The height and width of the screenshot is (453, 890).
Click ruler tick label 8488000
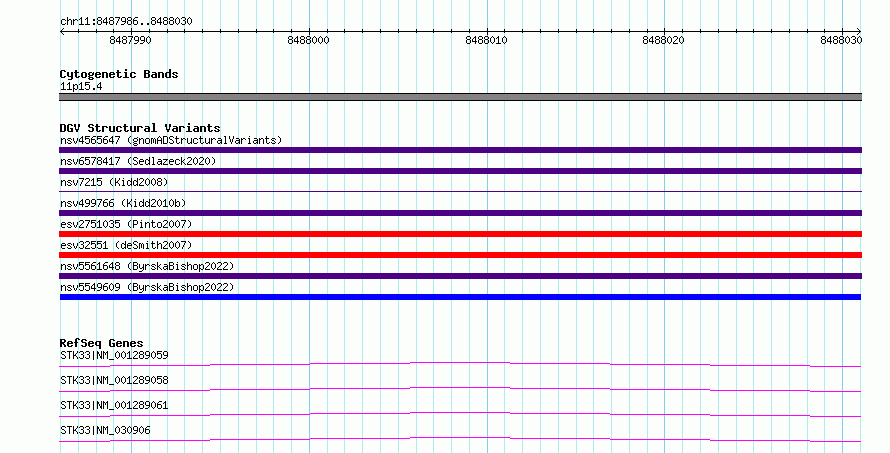(308, 40)
